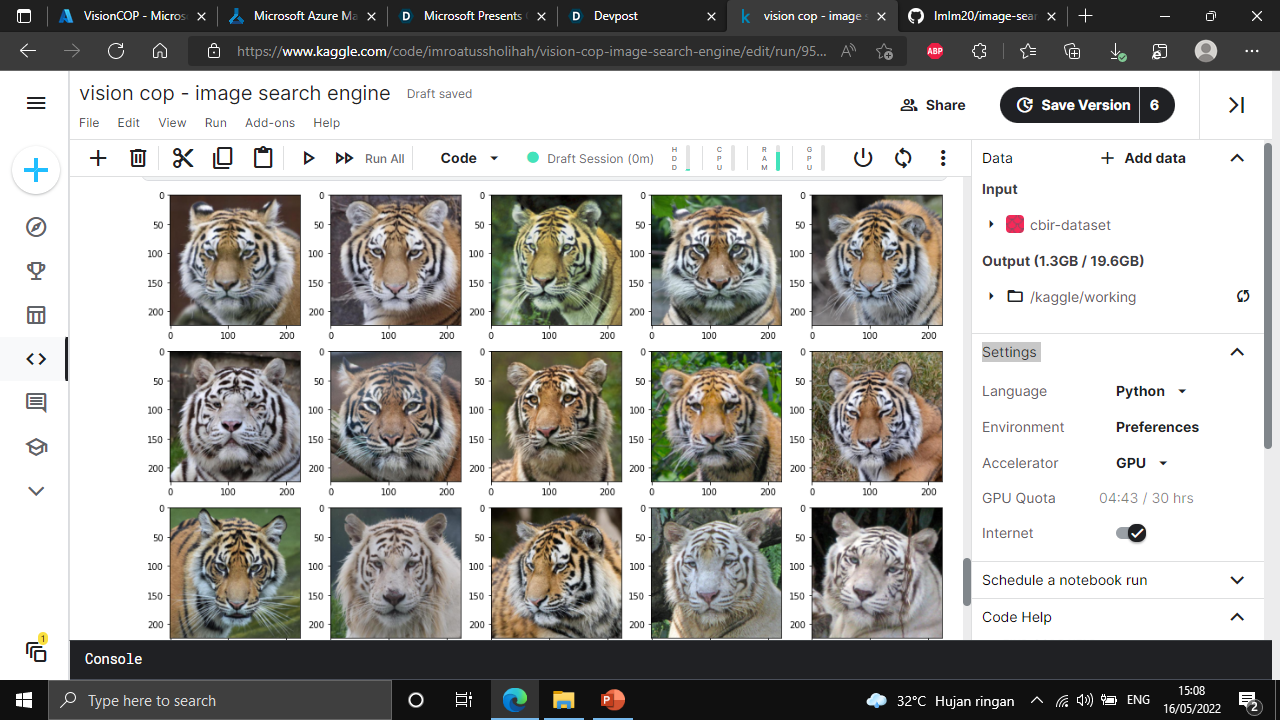Screen dimensions: 1280x720
Task: Copy the cell using the copy icon
Action: [x=222, y=158]
